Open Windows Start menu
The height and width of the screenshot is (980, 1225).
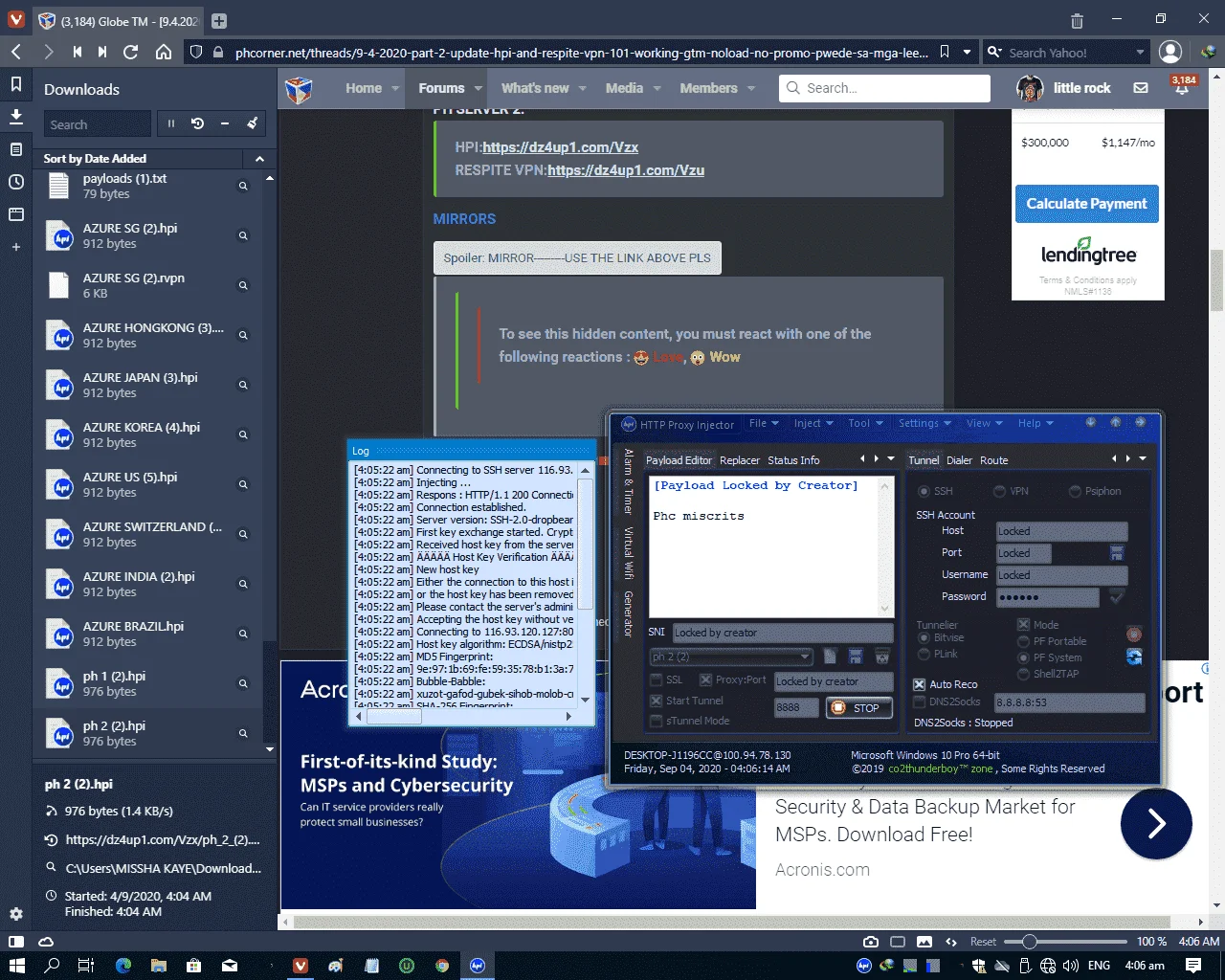[16, 966]
